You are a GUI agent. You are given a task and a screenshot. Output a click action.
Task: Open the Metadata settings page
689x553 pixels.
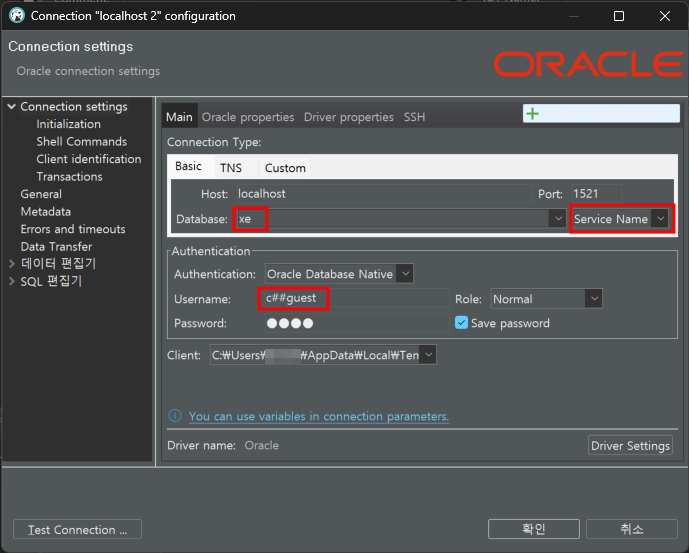click(x=46, y=211)
